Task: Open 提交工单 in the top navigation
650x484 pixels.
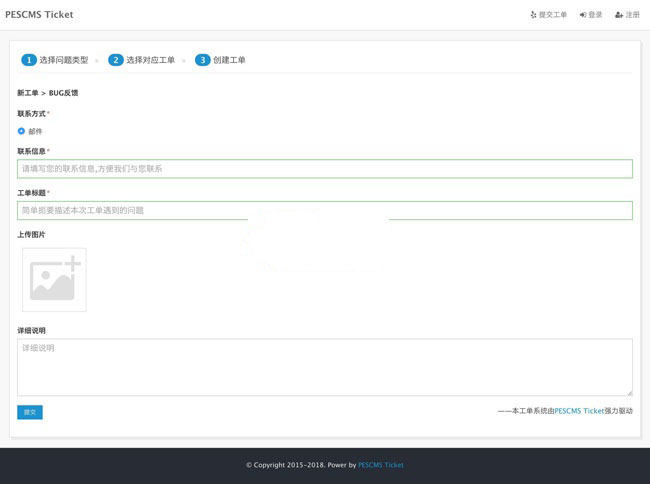Action: pos(548,15)
